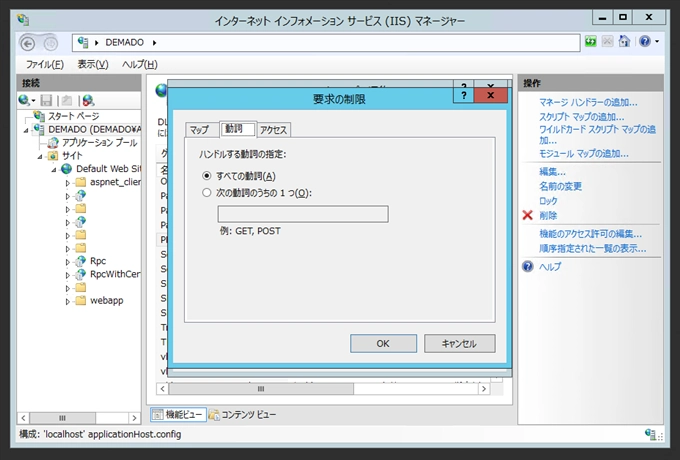Click the Connections pane scroll left arrow
Image resolution: width=680 pixels, height=460 pixels.
(23, 418)
